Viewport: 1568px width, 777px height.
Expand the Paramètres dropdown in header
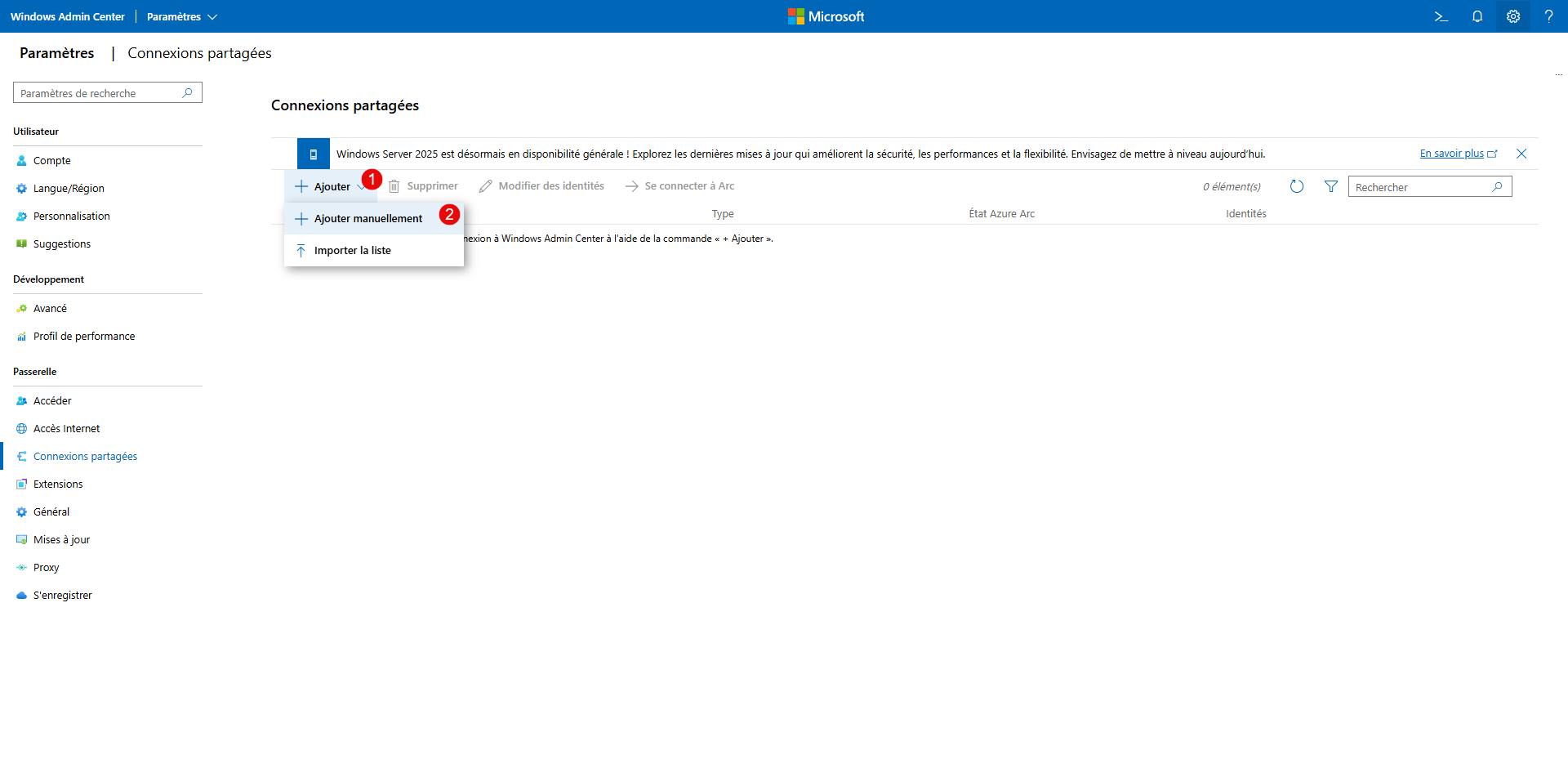pos(181,16)
